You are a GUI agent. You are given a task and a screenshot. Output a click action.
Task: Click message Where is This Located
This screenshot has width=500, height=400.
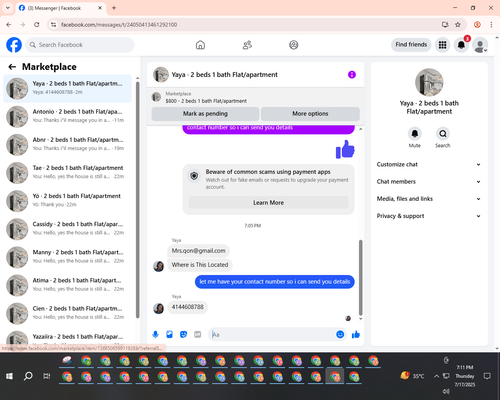[x=200, y=265]
